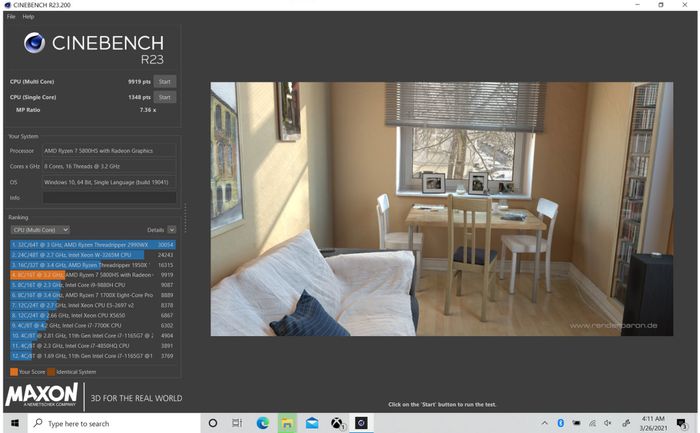Click the Processor field AMD Ryzen 7 5800HS
Screen dimensions: 700x433
tap(109, 151)
